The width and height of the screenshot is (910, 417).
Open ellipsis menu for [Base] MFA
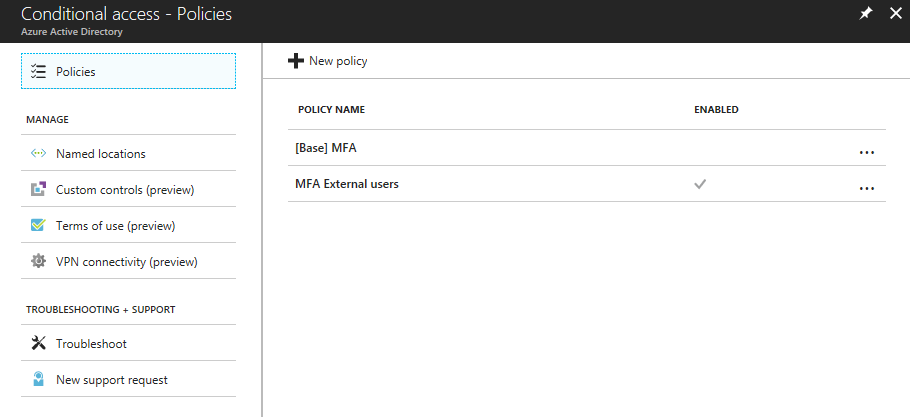[x=866, y=153]
